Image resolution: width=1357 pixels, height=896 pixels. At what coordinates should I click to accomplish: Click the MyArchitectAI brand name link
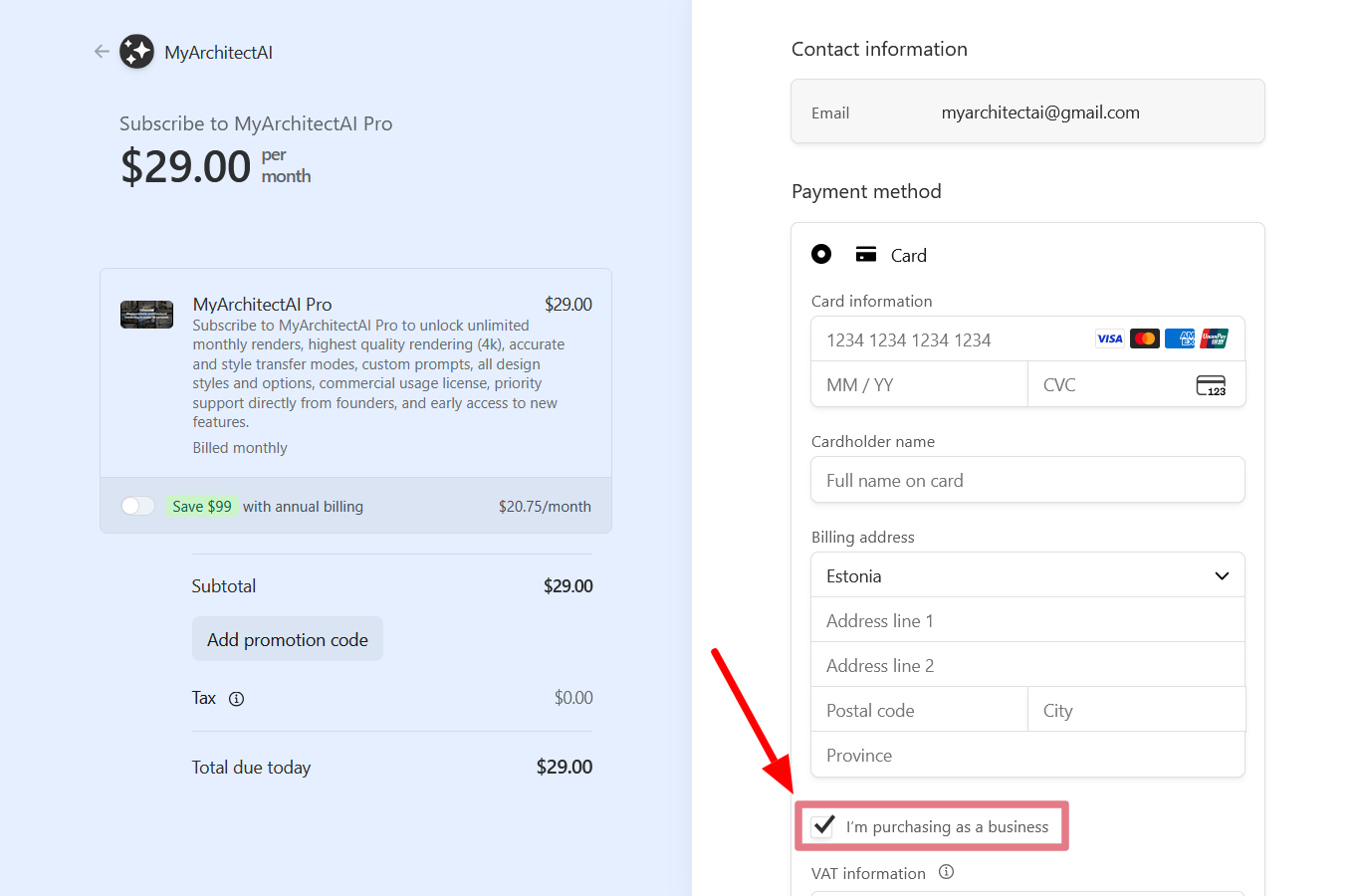click(x=218, y=53)
